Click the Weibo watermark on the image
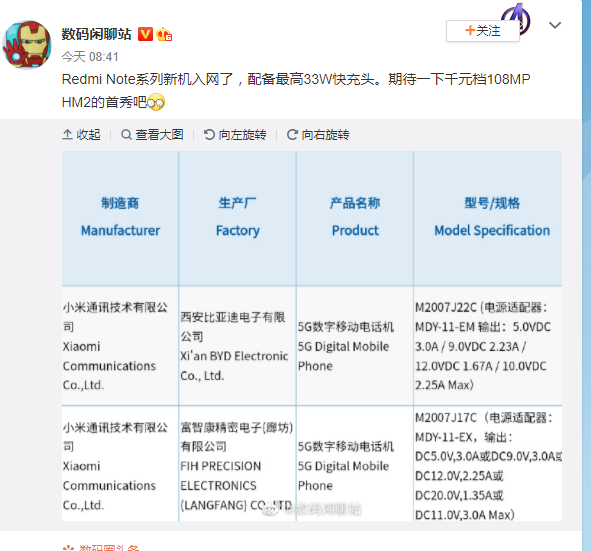Image resolution: width=591 pixels, height=551 pixels. pyautogui.click(x=312, y=509)
